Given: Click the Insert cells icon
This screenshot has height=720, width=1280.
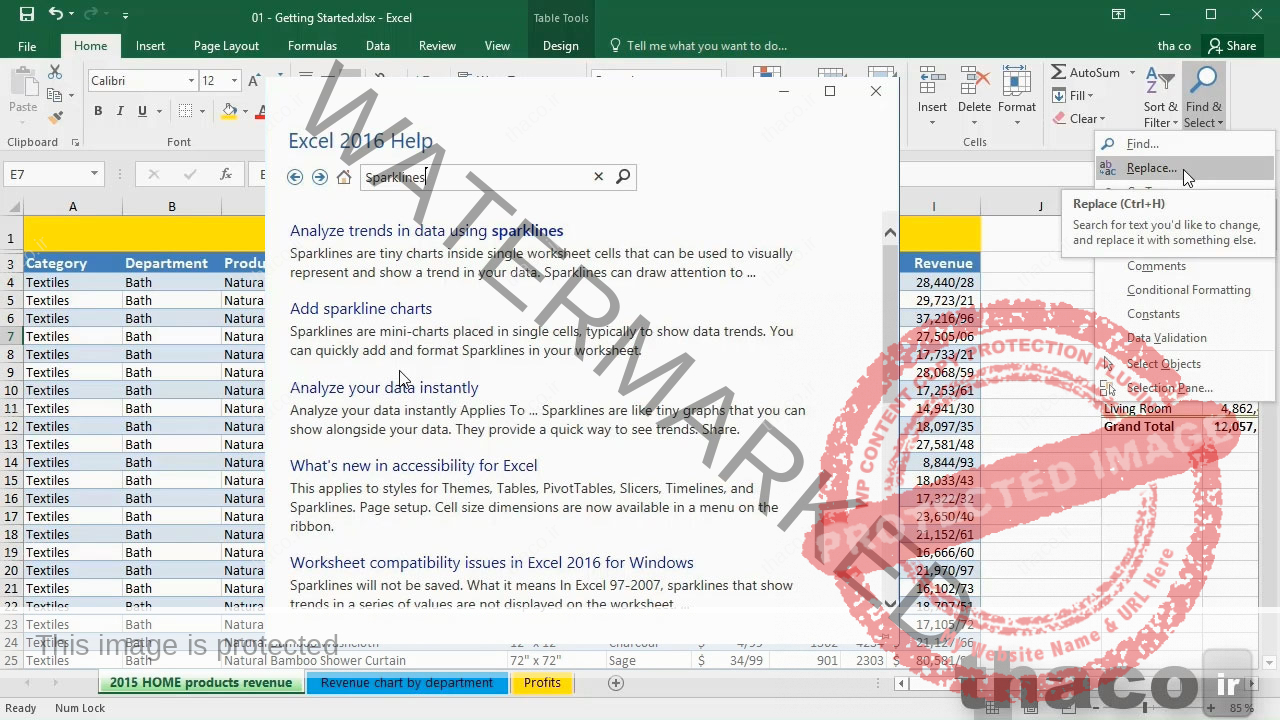Looking at the screenshot, I should click(932, 81).
